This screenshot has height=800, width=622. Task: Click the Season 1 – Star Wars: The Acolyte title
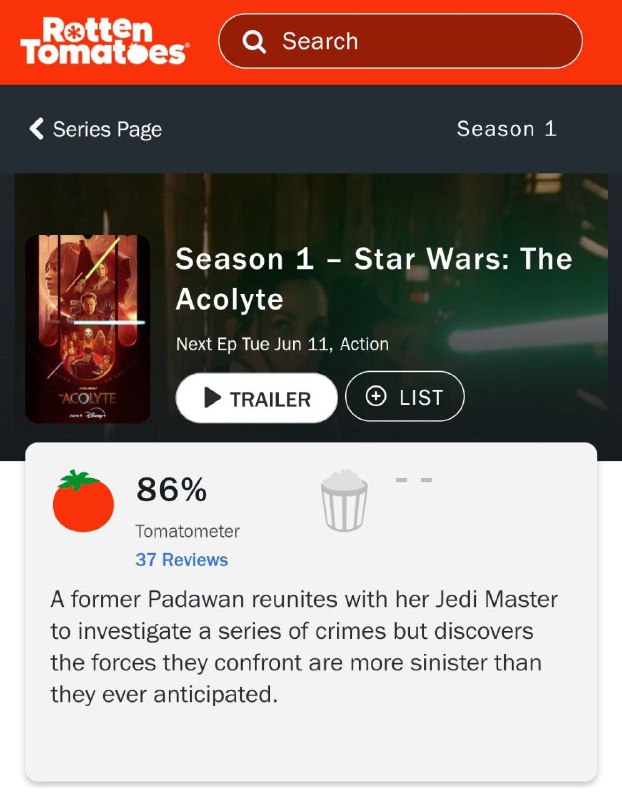pyautogui.click(x=374, y=279)
